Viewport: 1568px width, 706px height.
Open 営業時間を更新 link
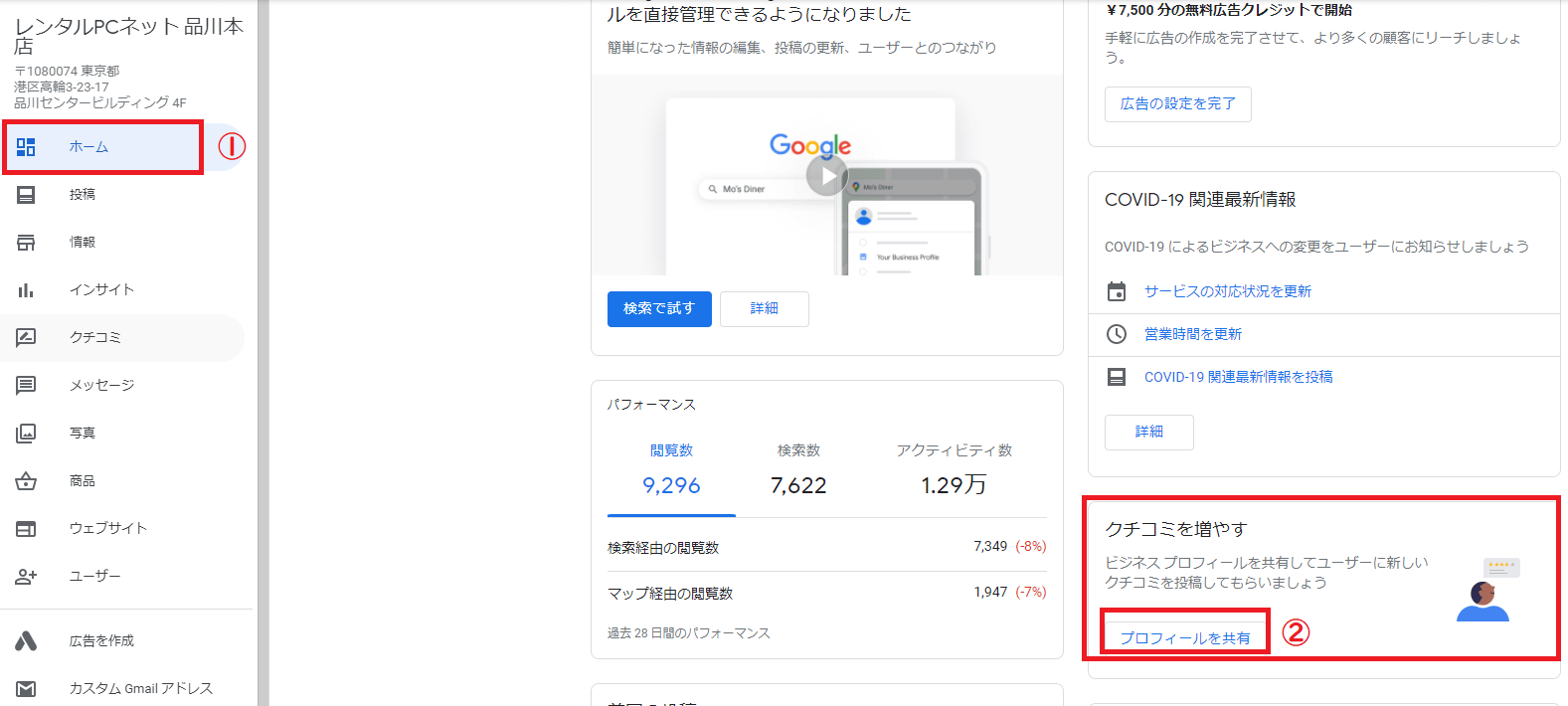coord(1193,334)
